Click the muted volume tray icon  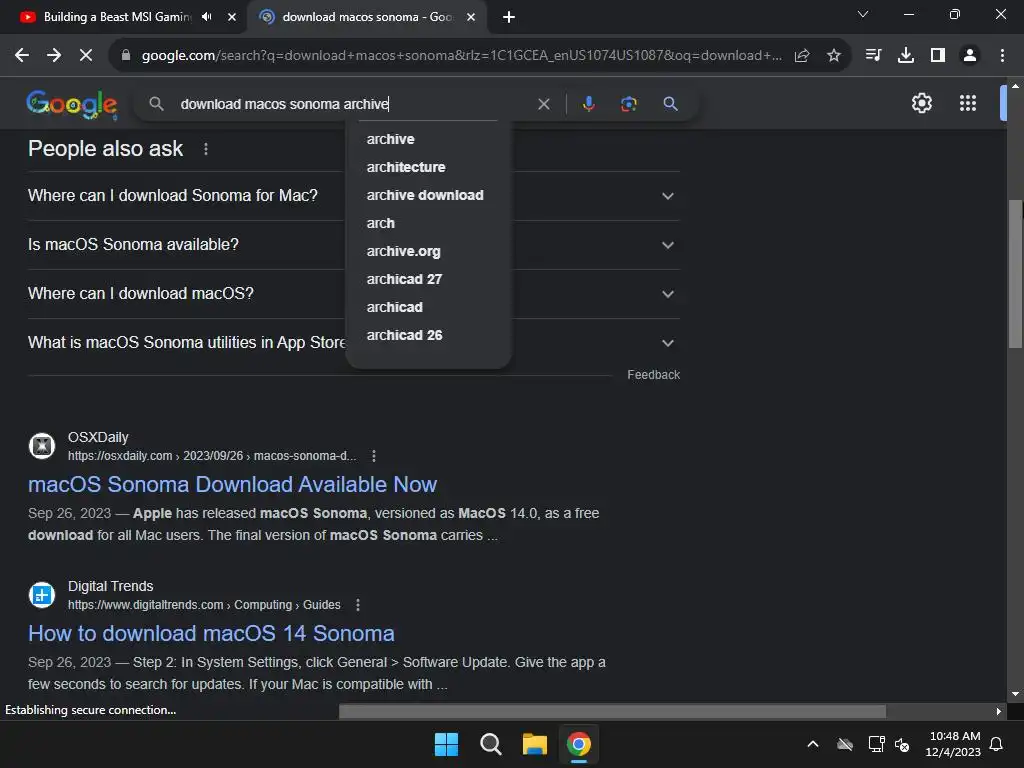pyautogui.click(x=902, y=744)
